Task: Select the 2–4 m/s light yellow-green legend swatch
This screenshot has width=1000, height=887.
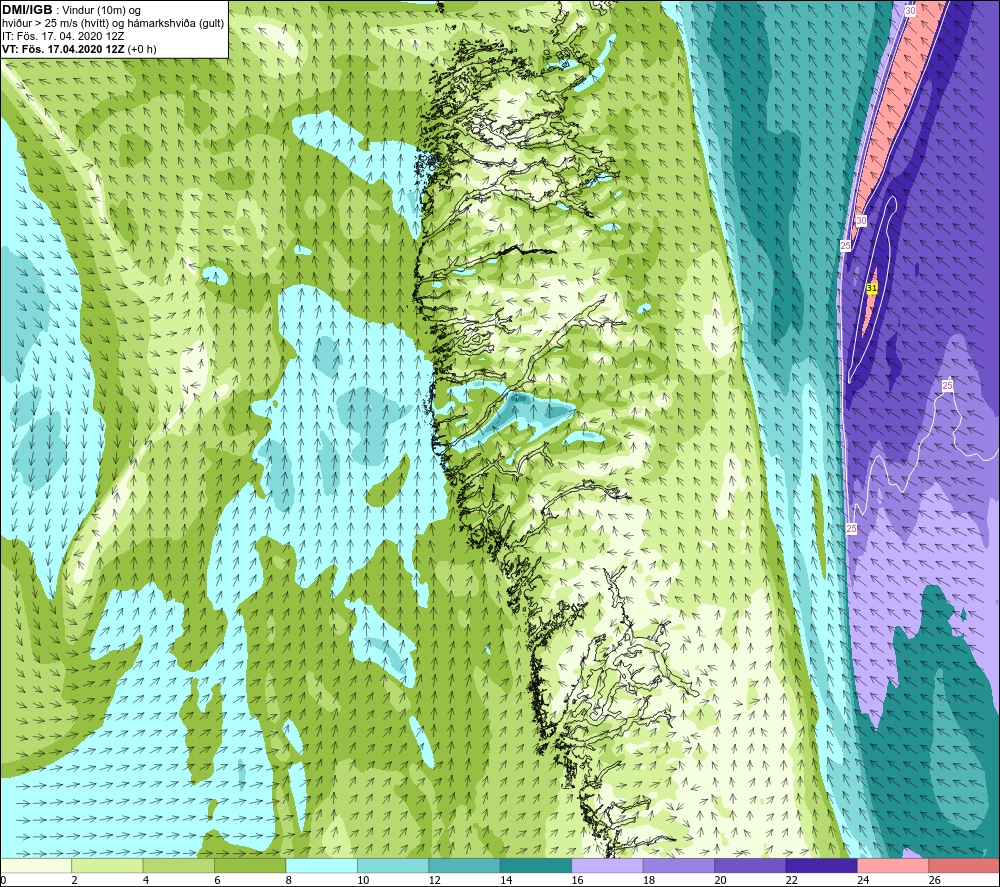Action: (x=107, y=865)
